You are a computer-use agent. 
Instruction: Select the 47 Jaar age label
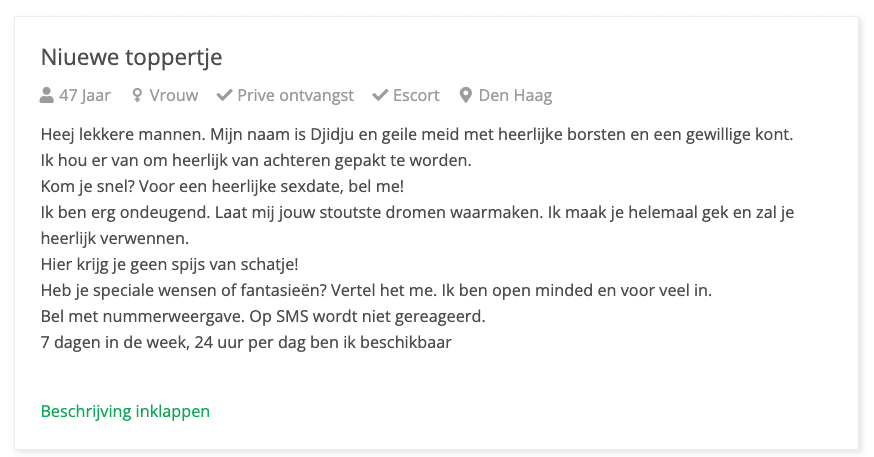point(85,95)
